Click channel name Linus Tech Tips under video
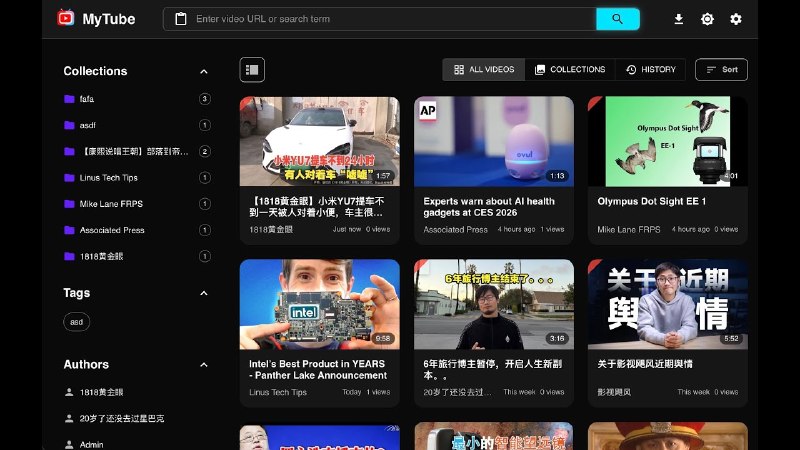This screenshot has height=450, width=800. [x=278, y=392]
